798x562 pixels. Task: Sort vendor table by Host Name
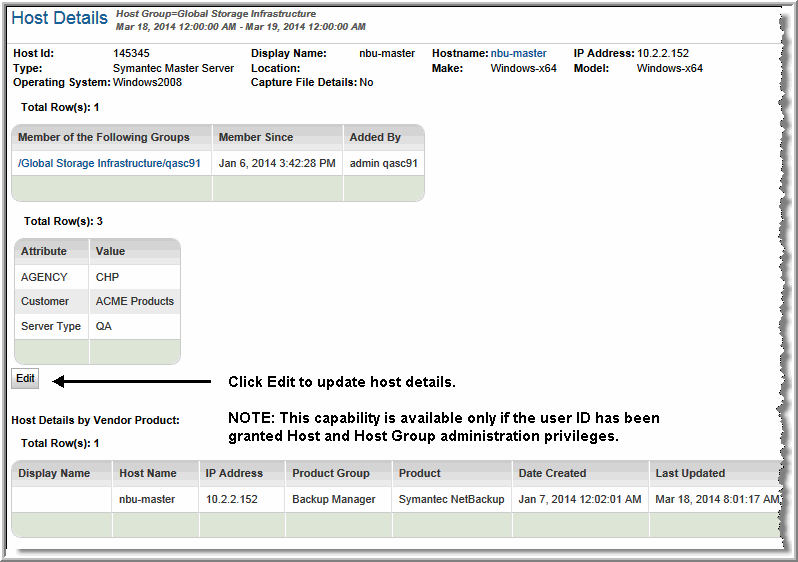pos(148,473)
